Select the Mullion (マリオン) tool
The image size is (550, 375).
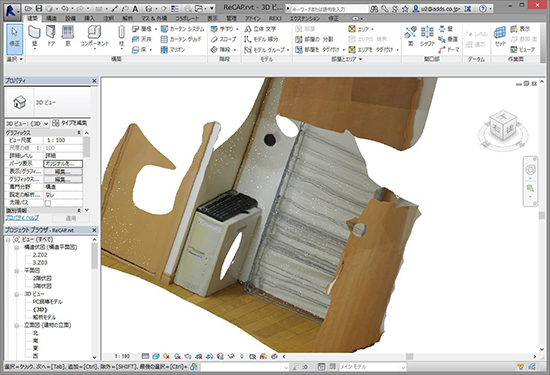(x=173, y=50)
